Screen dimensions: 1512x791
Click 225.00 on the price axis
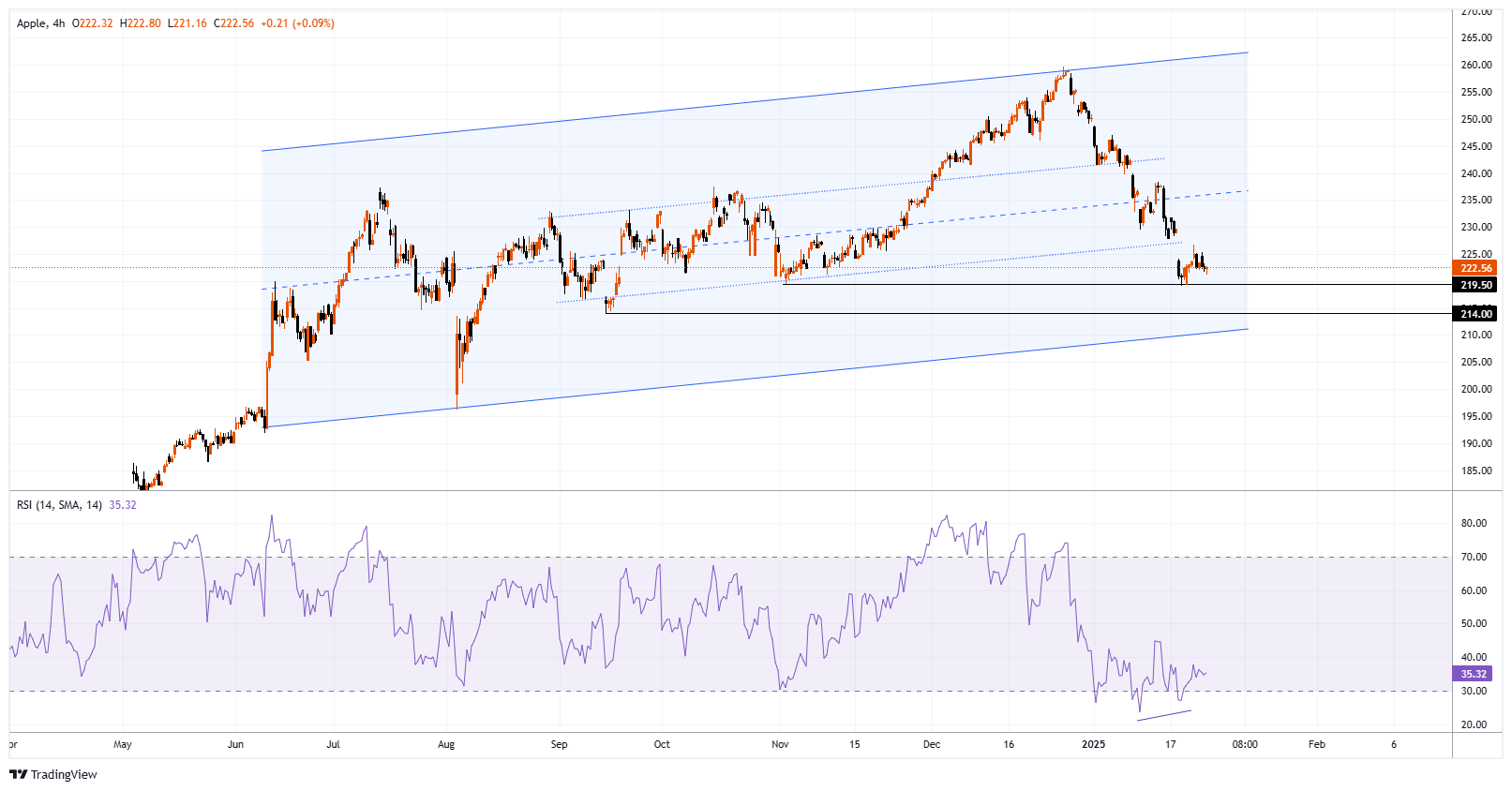tap(1476, 254)
